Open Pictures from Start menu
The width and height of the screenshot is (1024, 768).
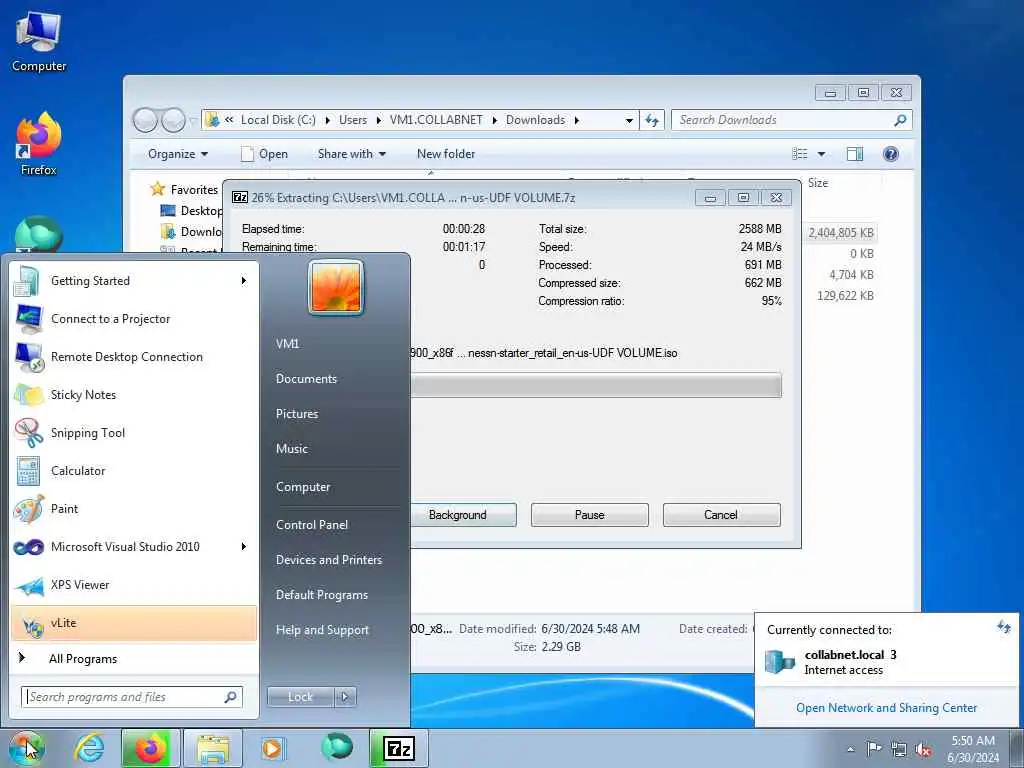click(x=296, y=414)
